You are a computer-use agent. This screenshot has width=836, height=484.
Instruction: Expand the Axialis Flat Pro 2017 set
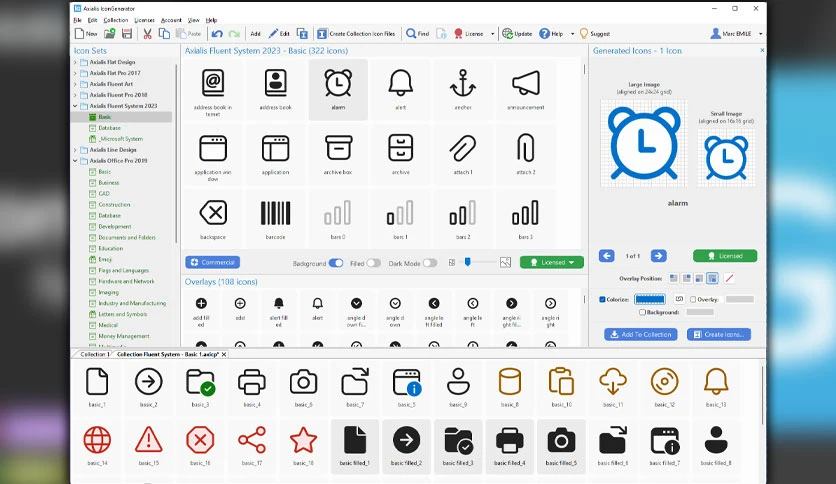point(75,73)
